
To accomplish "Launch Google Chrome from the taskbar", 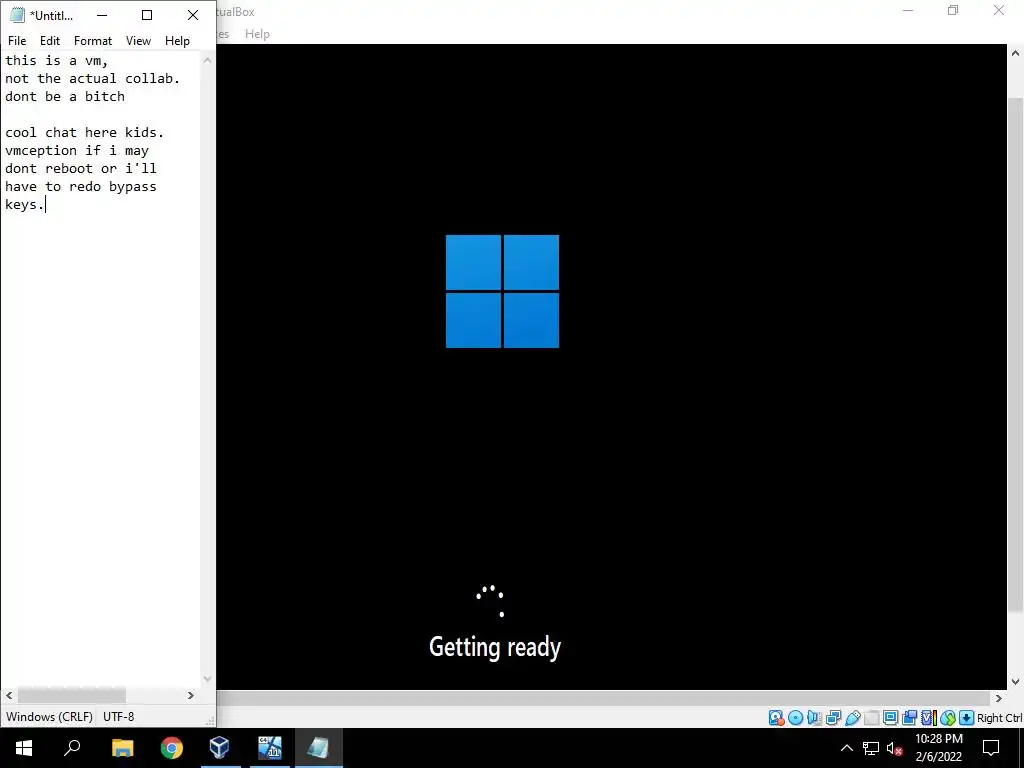I will [172, 748].
